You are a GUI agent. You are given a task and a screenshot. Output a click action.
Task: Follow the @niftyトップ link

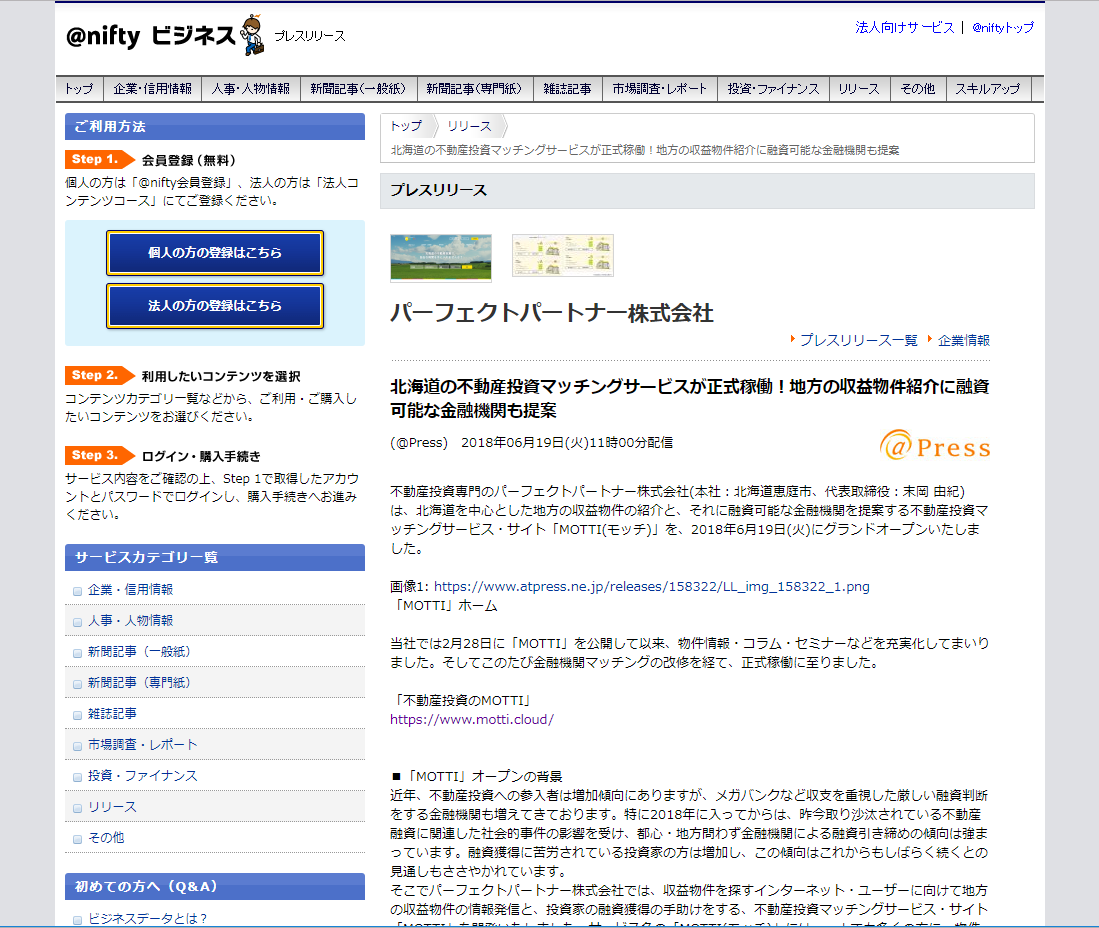[x=1002, y=28]
